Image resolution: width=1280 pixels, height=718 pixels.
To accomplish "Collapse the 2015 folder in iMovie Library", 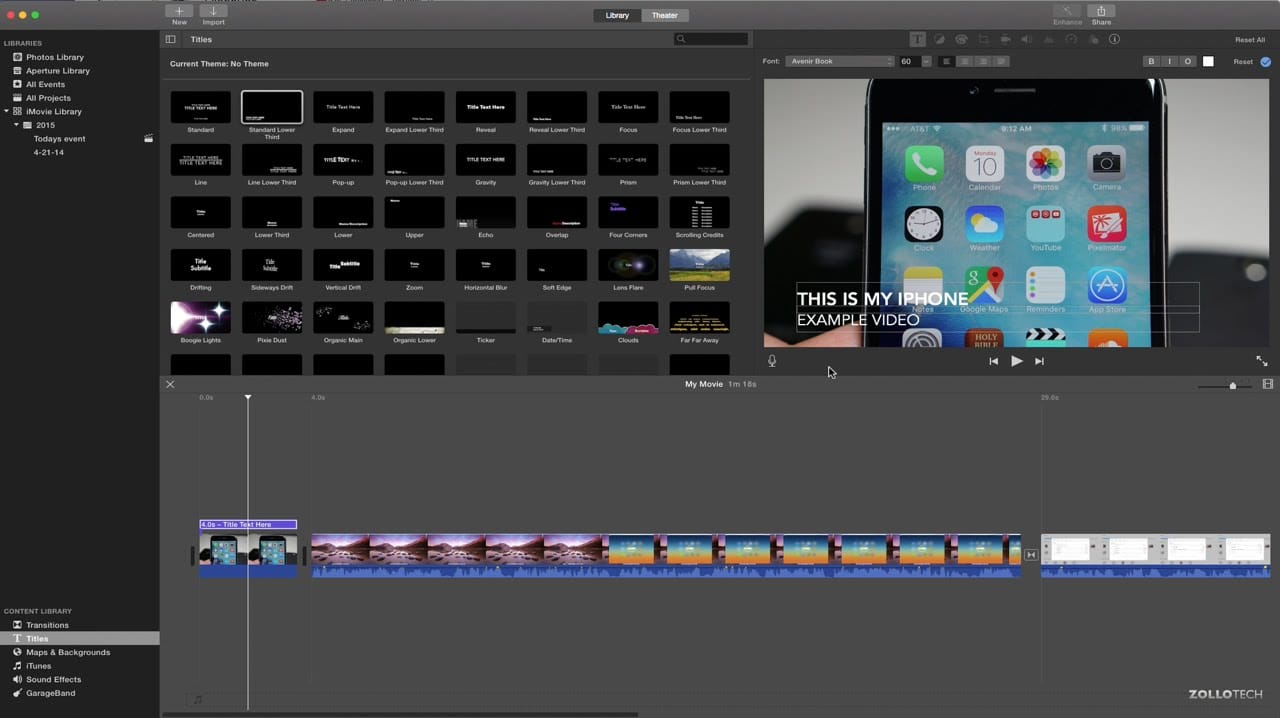I will pyautogui.click(x=17, y=125).
